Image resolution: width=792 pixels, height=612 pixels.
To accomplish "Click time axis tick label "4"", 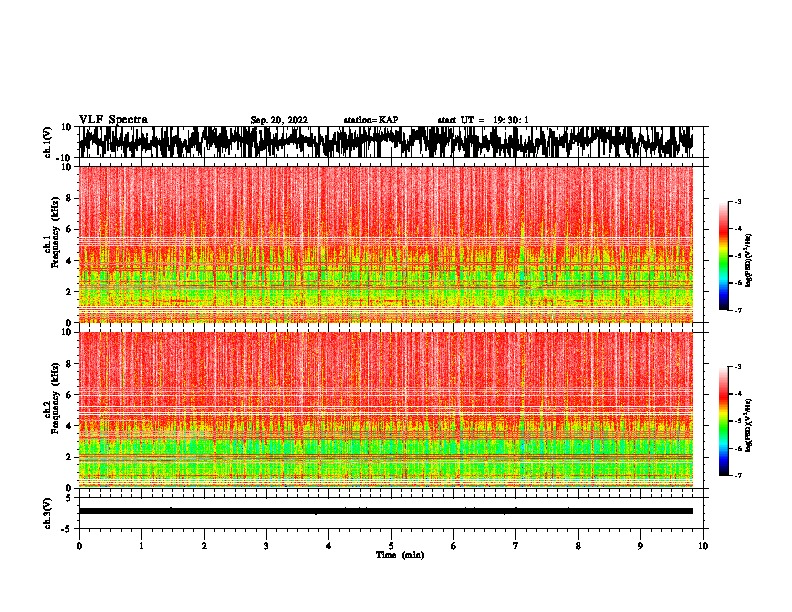I will click(x=328, y=546).
